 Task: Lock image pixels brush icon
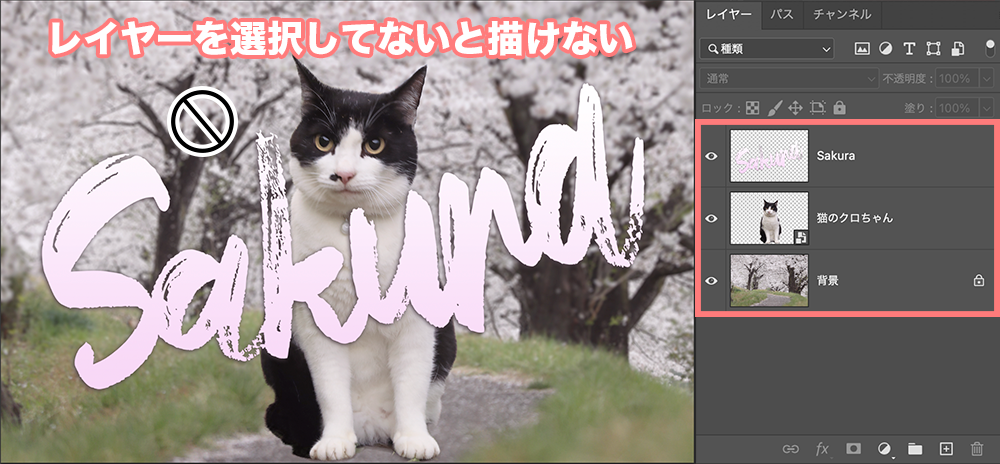774,108
